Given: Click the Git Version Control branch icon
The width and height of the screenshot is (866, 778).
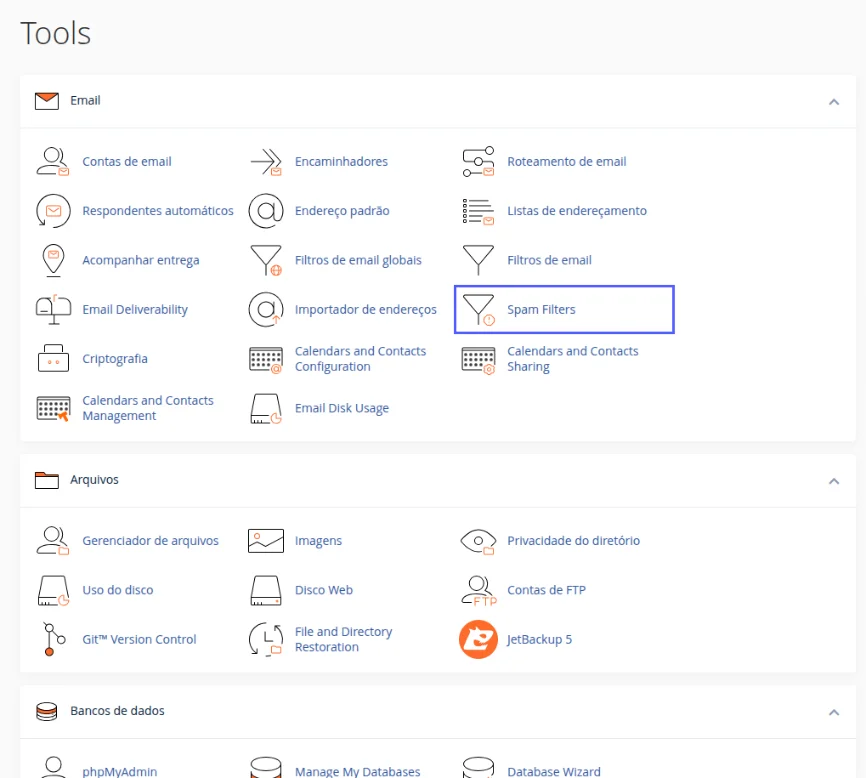Looking at the screenshot, I should [x=54, y=639].
